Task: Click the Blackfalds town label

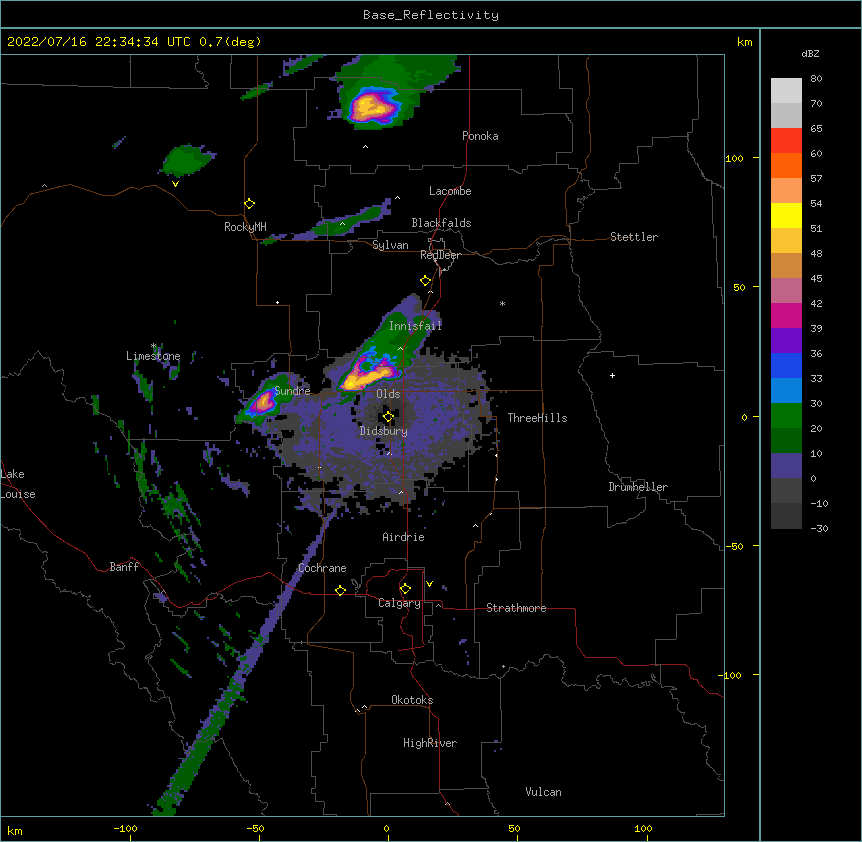Action: tap(441, 223)
